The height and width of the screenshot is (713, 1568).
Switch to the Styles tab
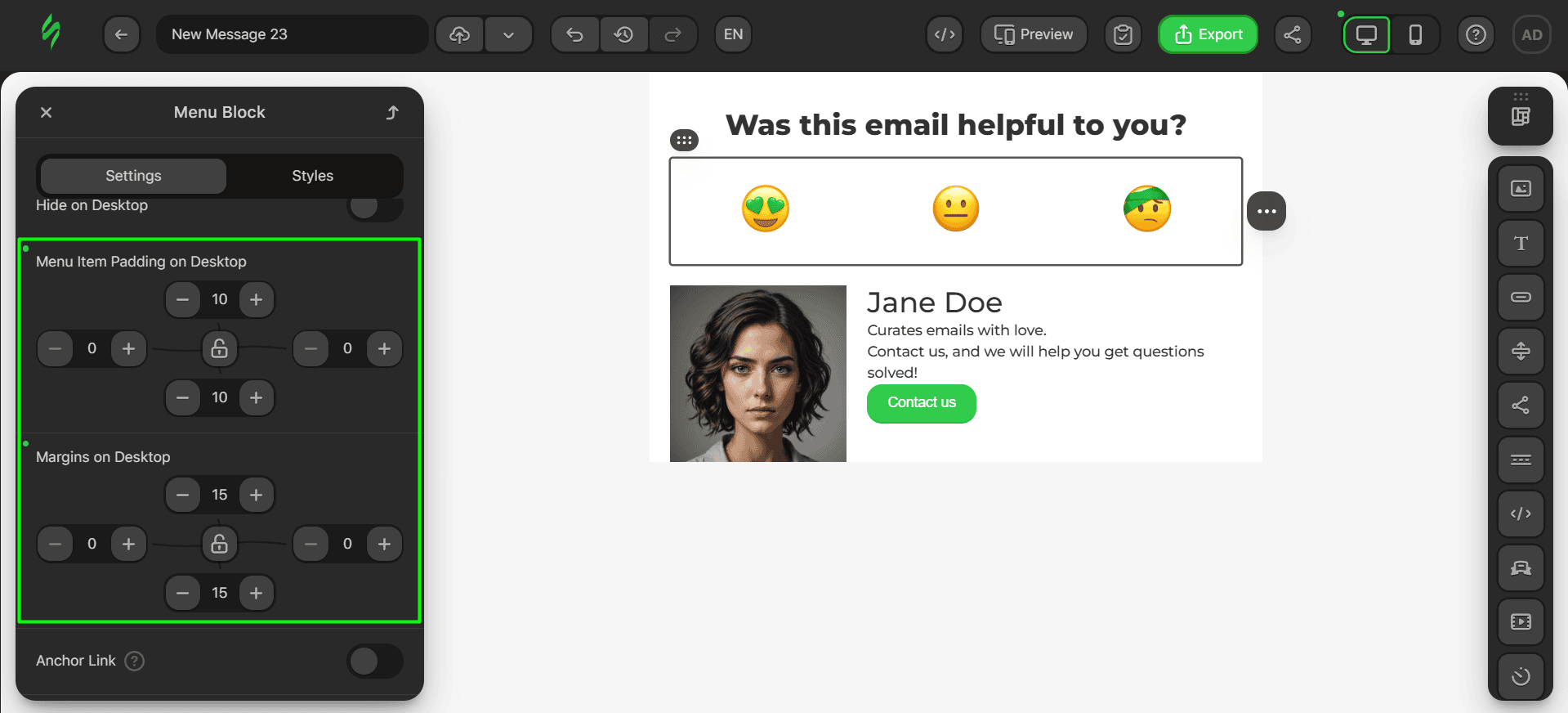pyautogui.click(x=312, y=176)
